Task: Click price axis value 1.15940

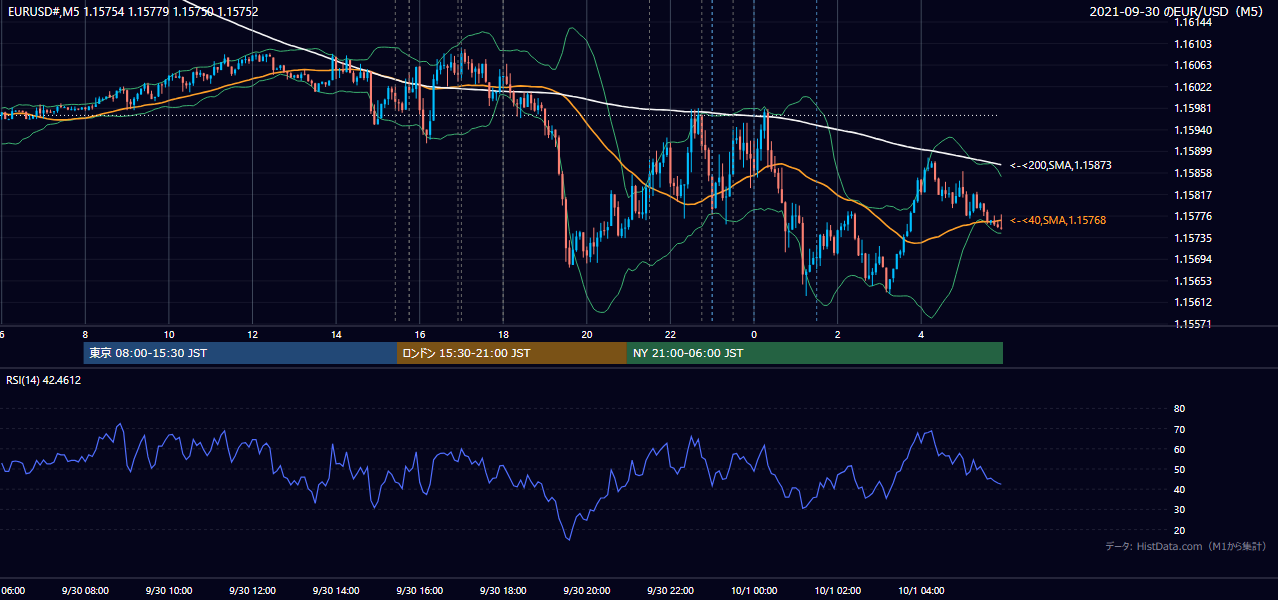Action: coord(1193,130)
